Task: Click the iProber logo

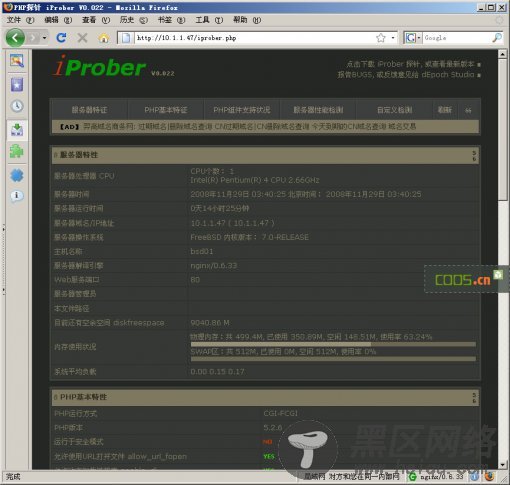Action: (99, 66)
